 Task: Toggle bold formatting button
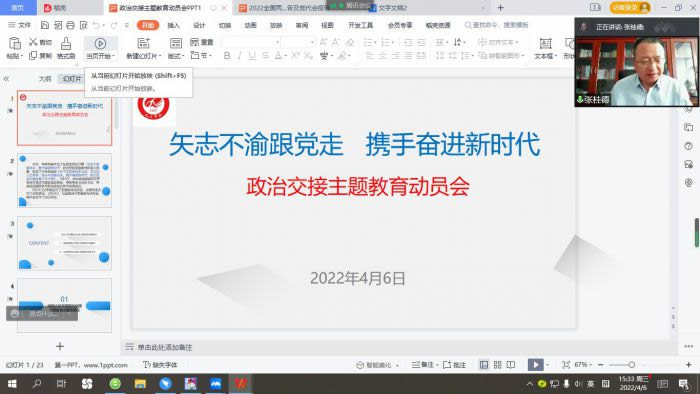pyautogui.click(x=227, y=56)
